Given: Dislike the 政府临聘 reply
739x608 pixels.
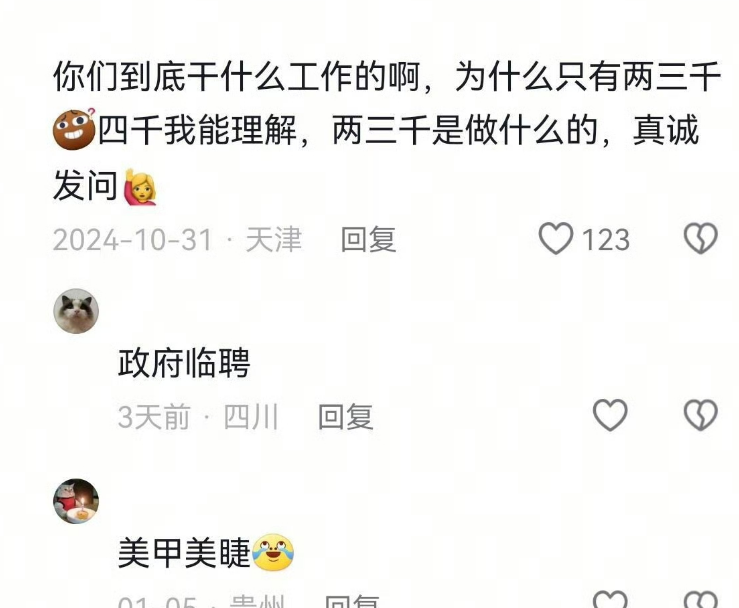Looking at the screenshot, I should (700, 415).
